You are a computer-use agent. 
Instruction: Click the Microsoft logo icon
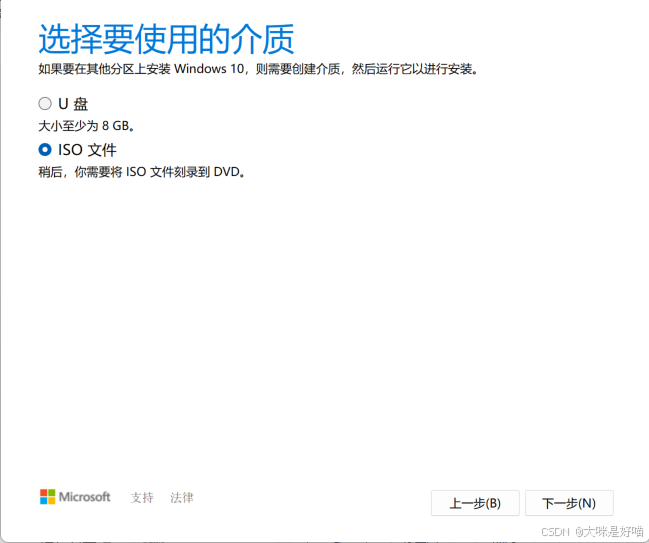48,497
